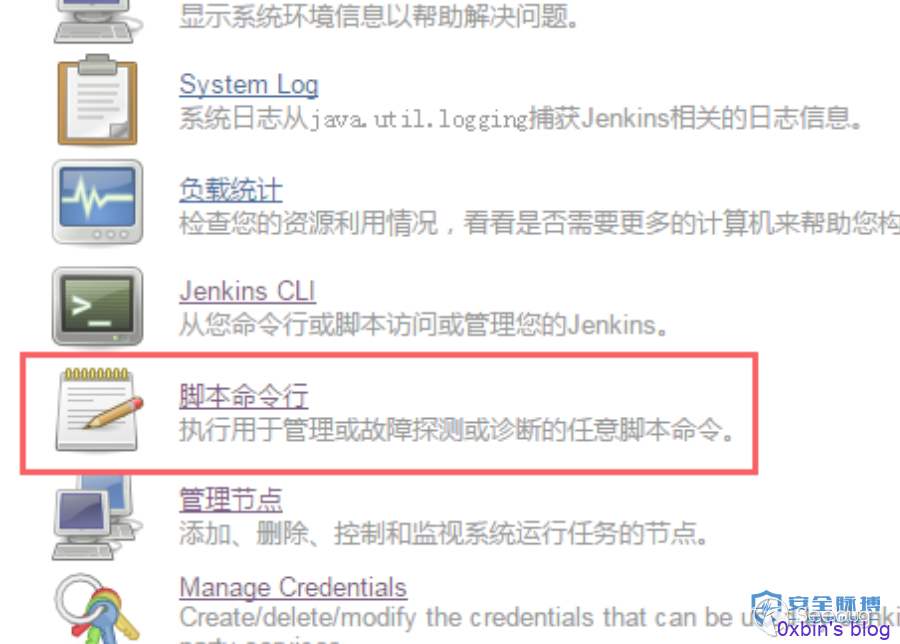The image size is (900, 644).
Task: Click the 安全脉搏 watermark logo
Action: click(x=816, y=608)
